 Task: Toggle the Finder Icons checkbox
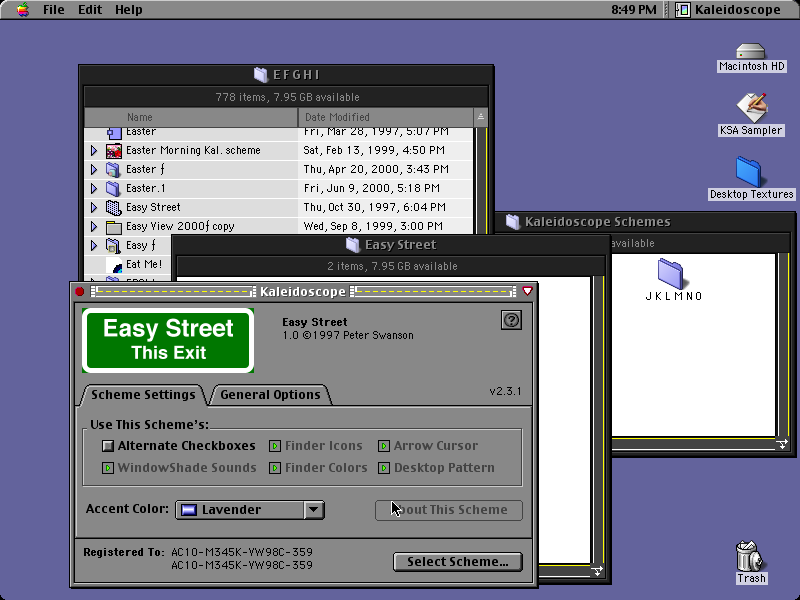[x=275, y=446]
